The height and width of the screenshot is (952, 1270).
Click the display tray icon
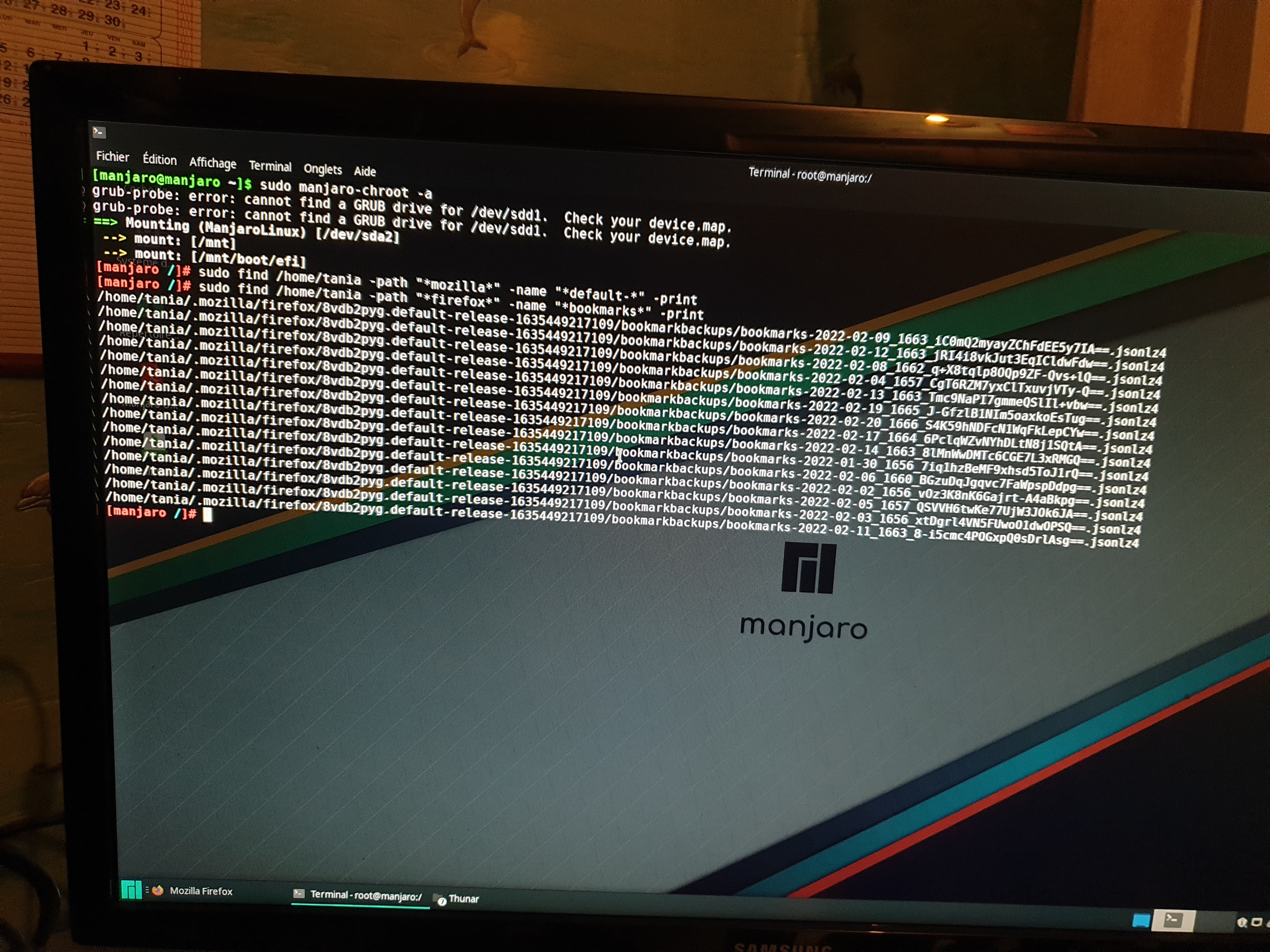click(x=1256, y=922)
